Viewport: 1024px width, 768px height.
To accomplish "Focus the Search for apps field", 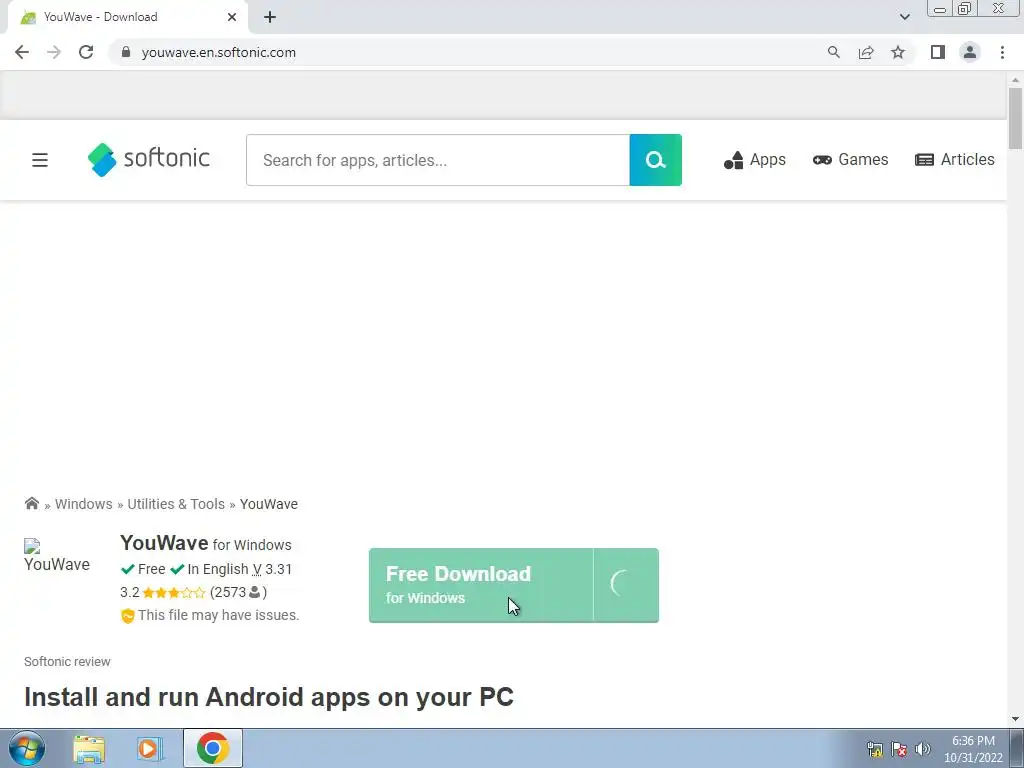I will [x=438, y=160].
